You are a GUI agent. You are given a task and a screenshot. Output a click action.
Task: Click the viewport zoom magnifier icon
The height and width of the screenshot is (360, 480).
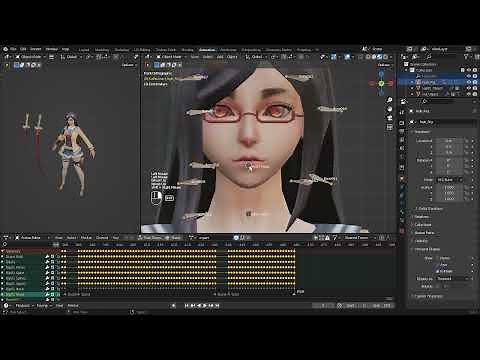click(390, 100)
